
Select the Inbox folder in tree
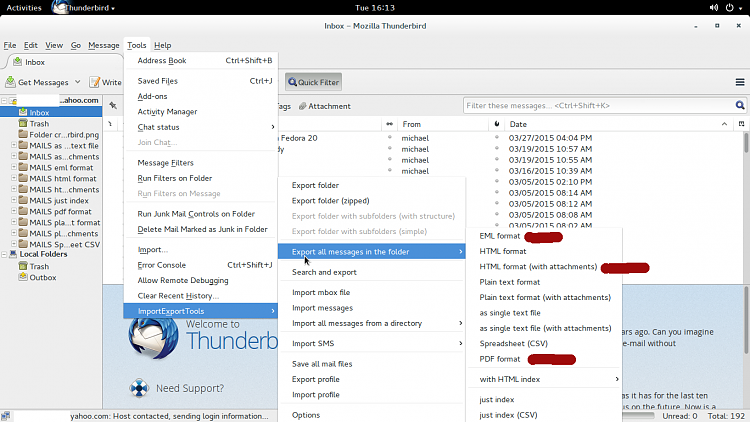[x=51, y=112]
